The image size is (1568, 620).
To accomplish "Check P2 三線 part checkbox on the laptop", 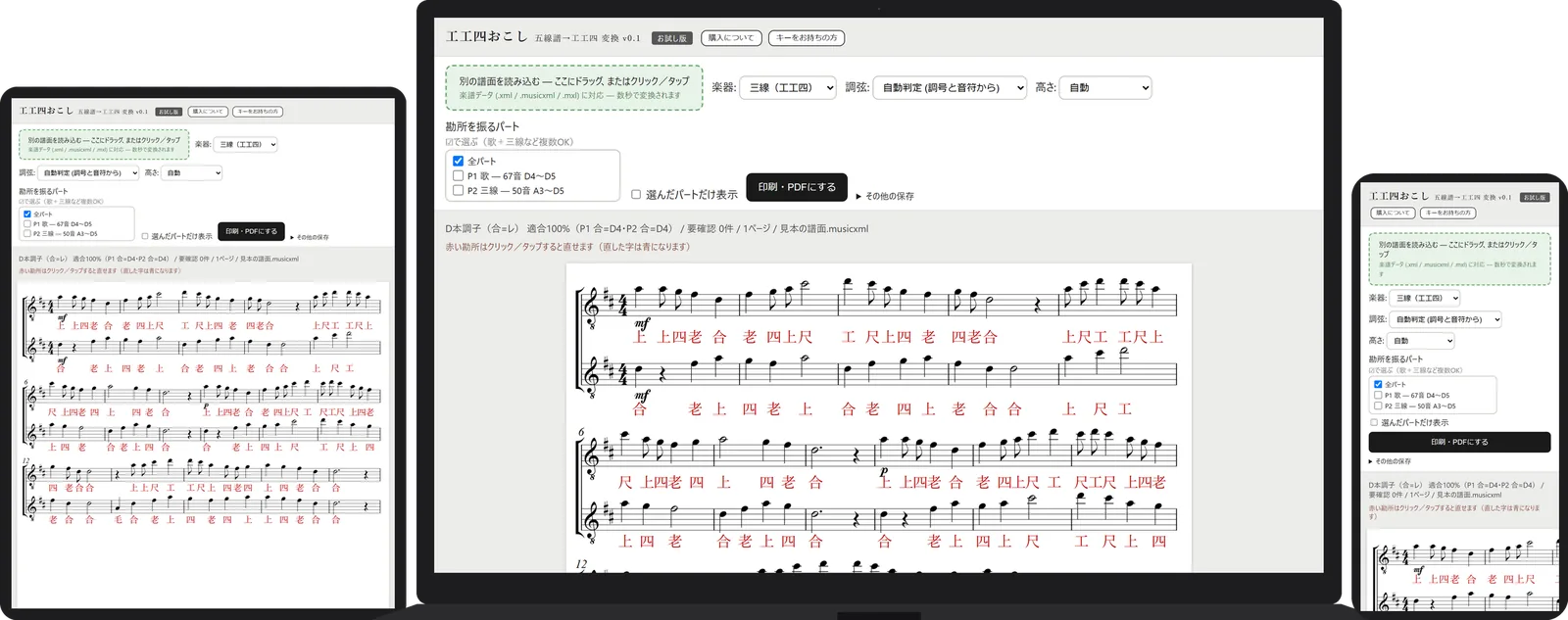I will [458, 191].
